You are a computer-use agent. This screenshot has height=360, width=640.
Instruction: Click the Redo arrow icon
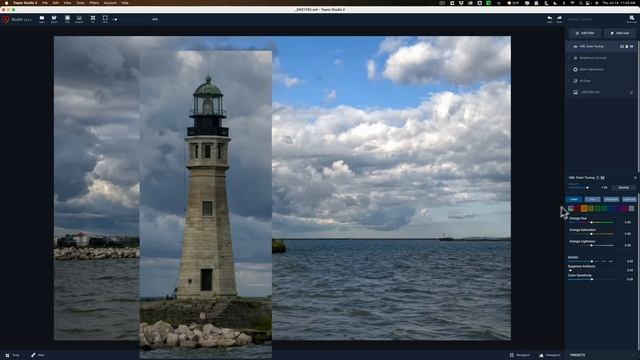559,19
